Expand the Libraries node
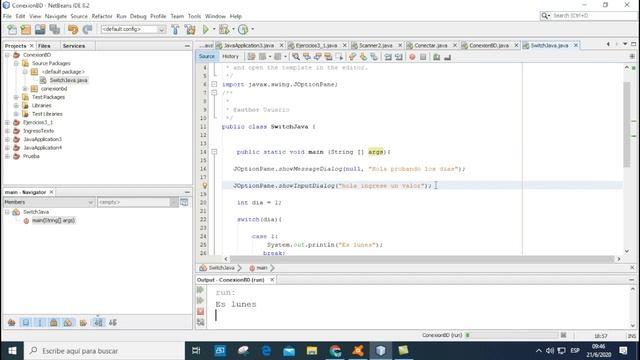 click(x=16, y=105)
